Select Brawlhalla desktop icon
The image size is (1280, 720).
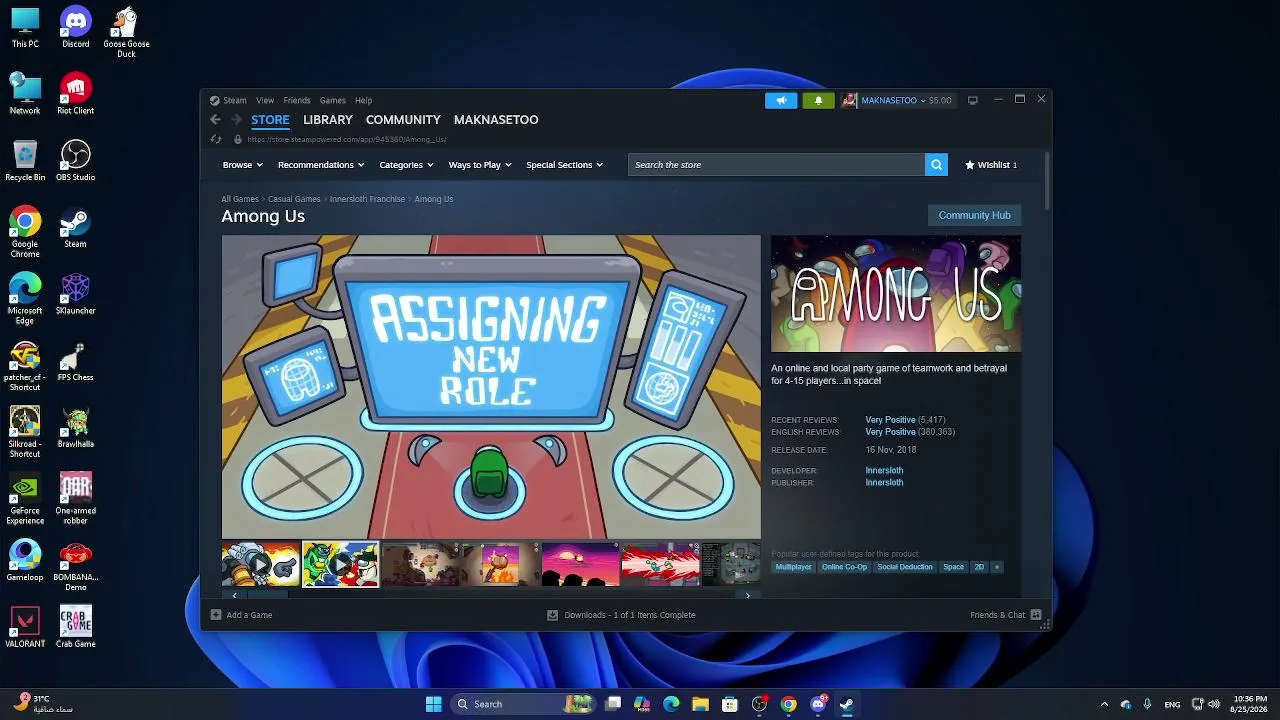click(x=75, y=428)
